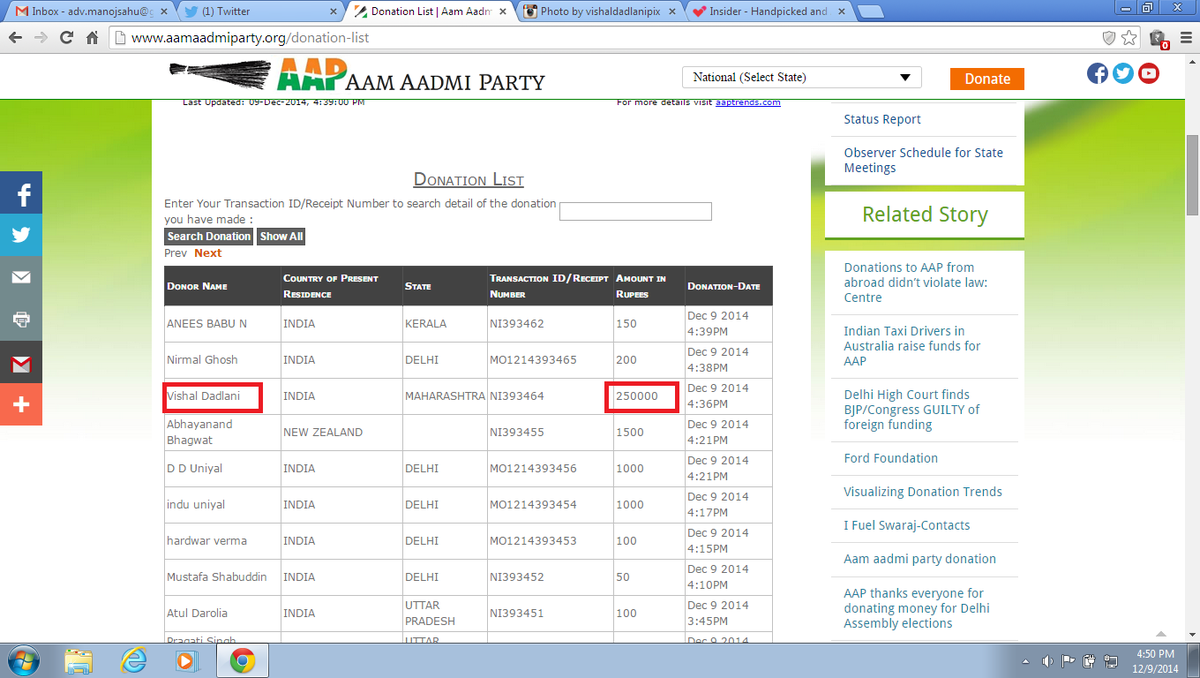Screen dimensions: 1200x678
Task: Open the AAP Facebook page icon in header
Action: click(1097, 73)
